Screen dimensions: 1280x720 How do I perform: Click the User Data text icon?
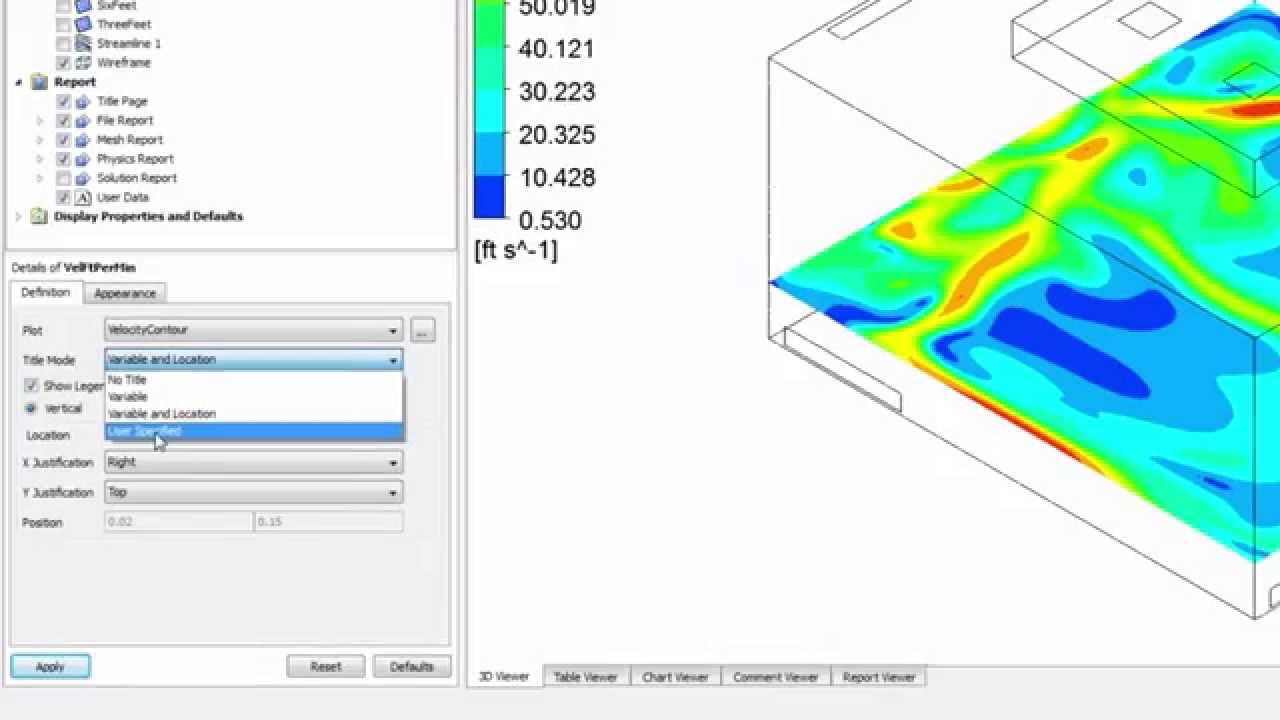click(83, 197)
